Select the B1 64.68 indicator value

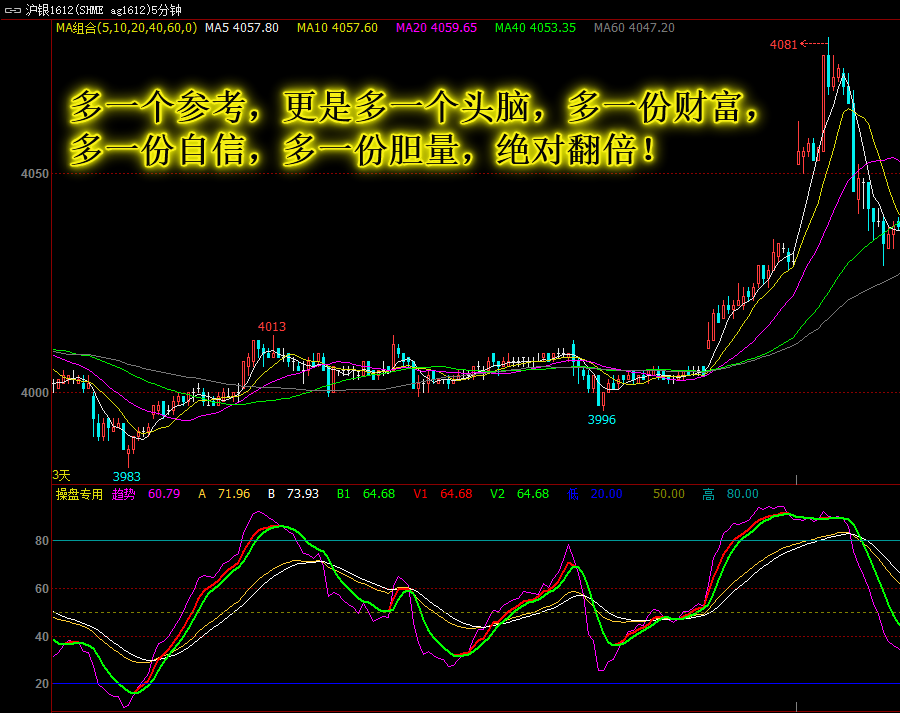[366, 494]
